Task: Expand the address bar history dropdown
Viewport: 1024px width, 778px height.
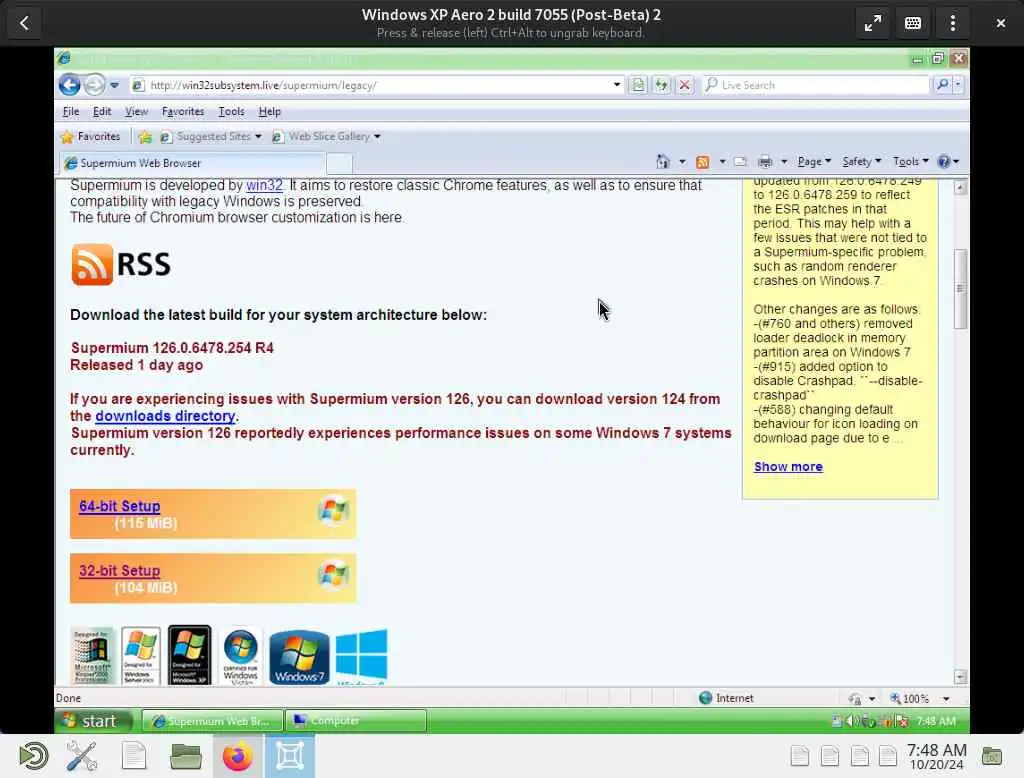Action: click(x=616, y=85)
